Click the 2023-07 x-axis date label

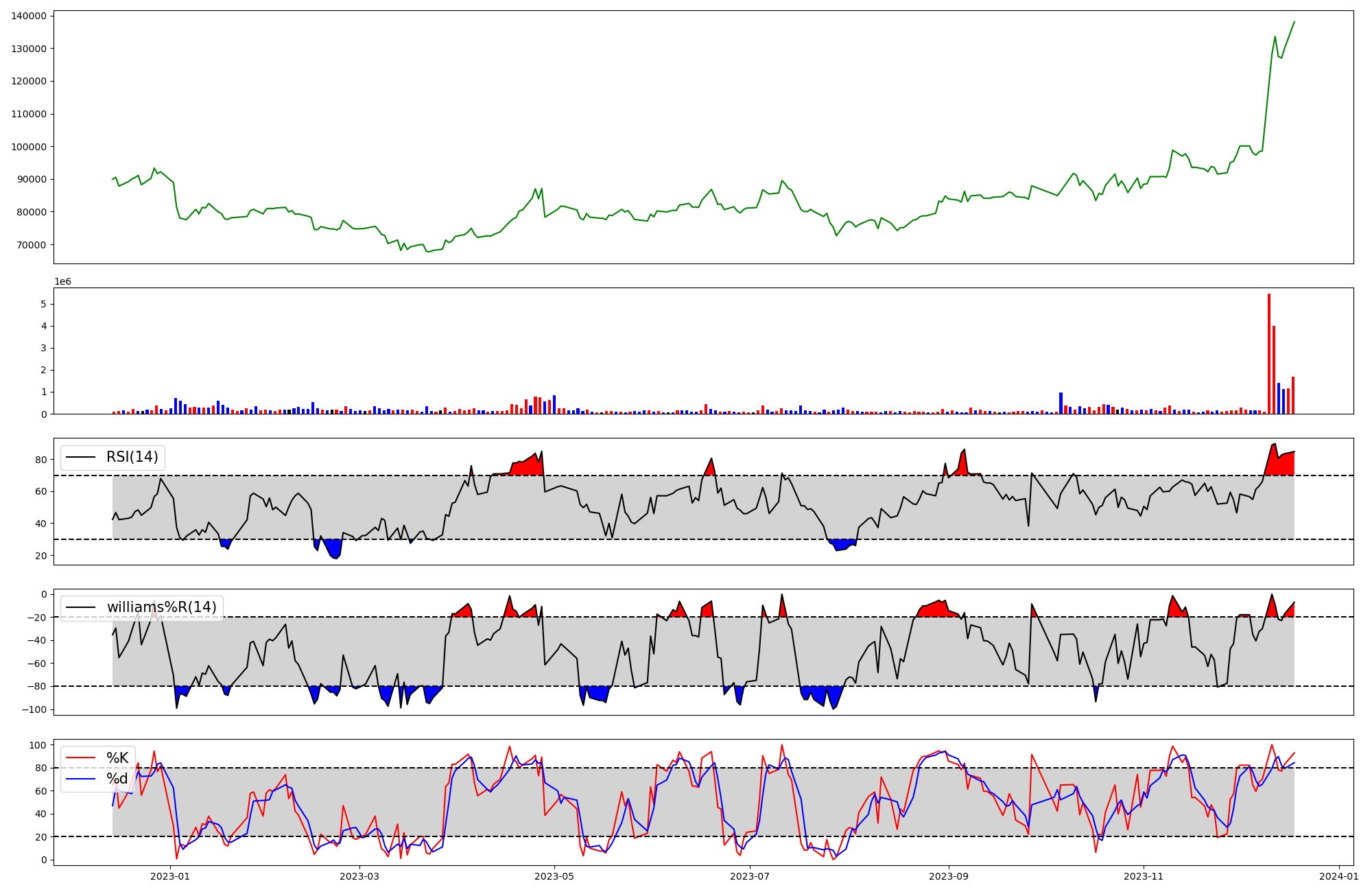coord(750,876)
